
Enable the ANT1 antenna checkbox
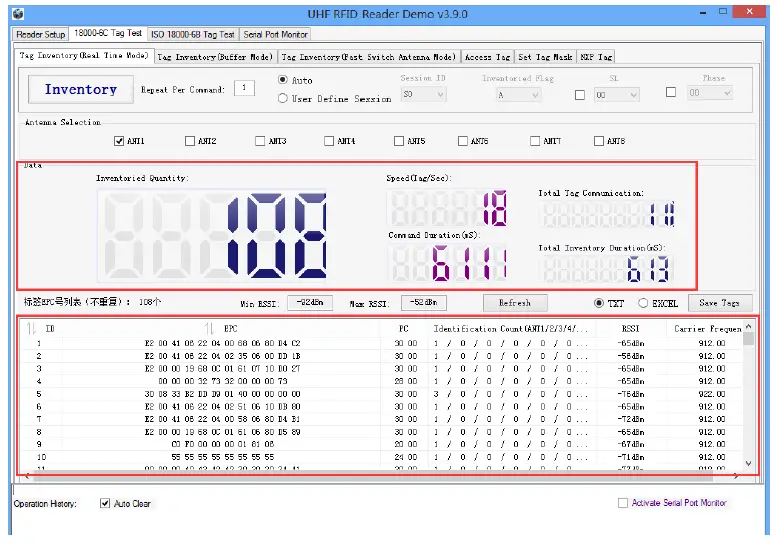(119, 141)
